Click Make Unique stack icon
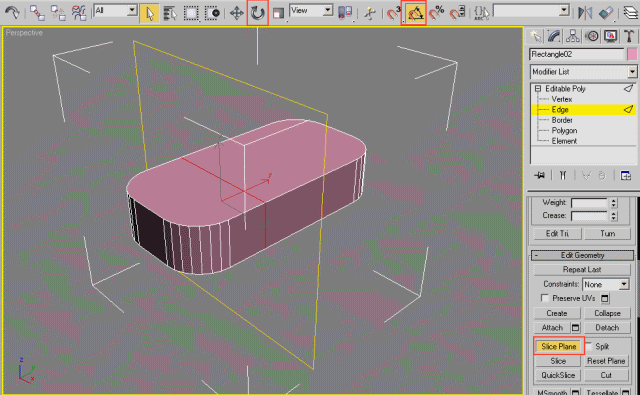The height and width of the screenshot is (395, 640). (x=586, y=175)
